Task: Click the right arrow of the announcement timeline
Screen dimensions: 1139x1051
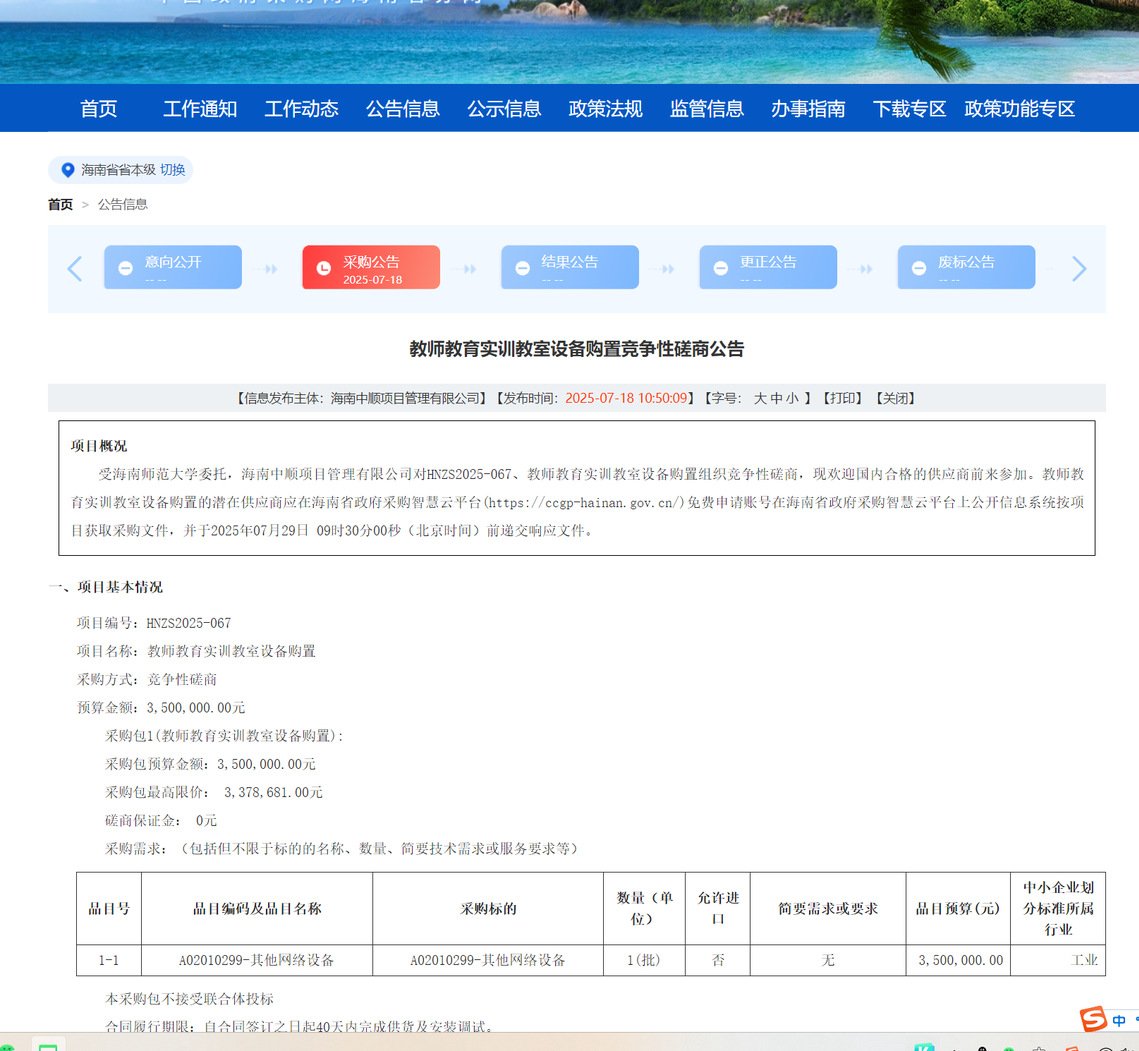Action: 1079,268
